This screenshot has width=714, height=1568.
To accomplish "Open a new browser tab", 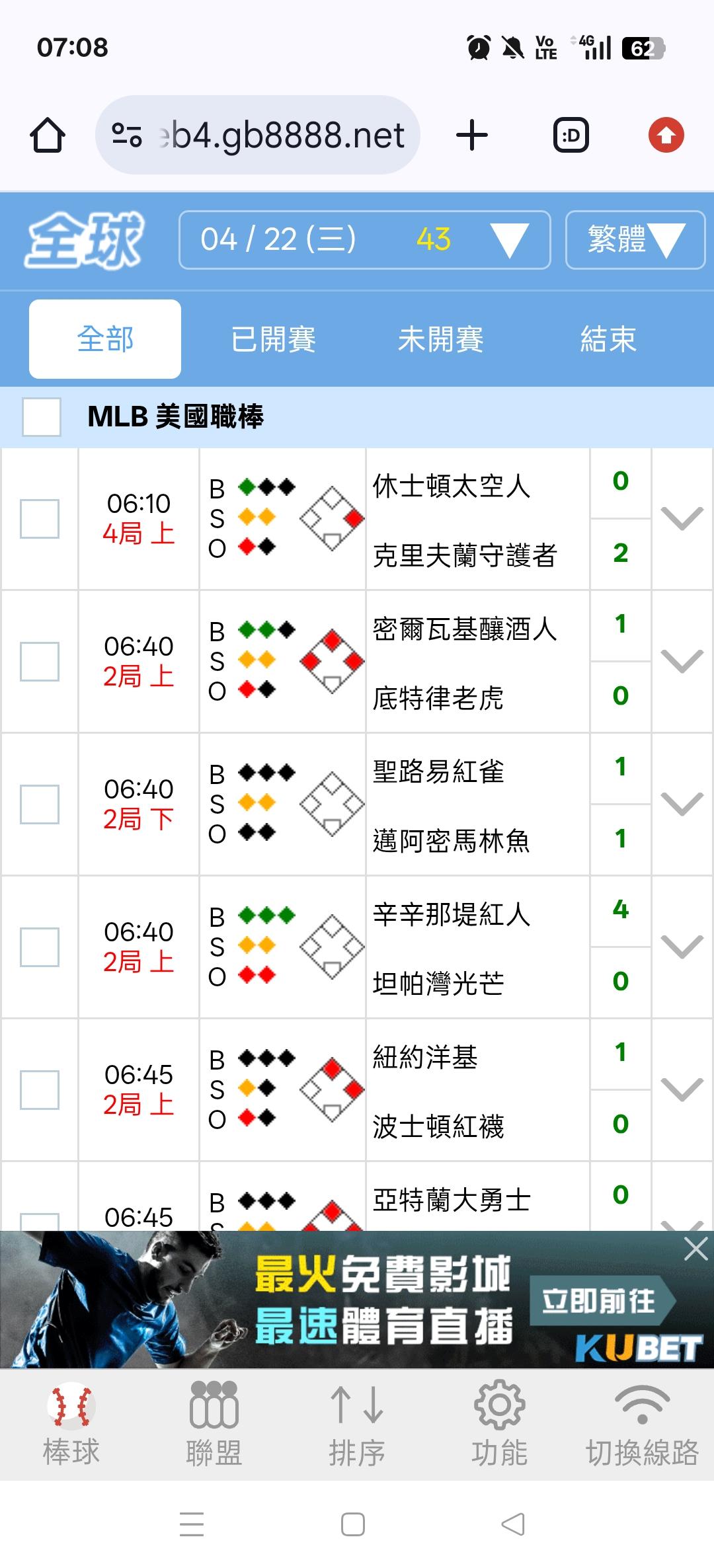I will pyautogui.click(x=472, y=136).
